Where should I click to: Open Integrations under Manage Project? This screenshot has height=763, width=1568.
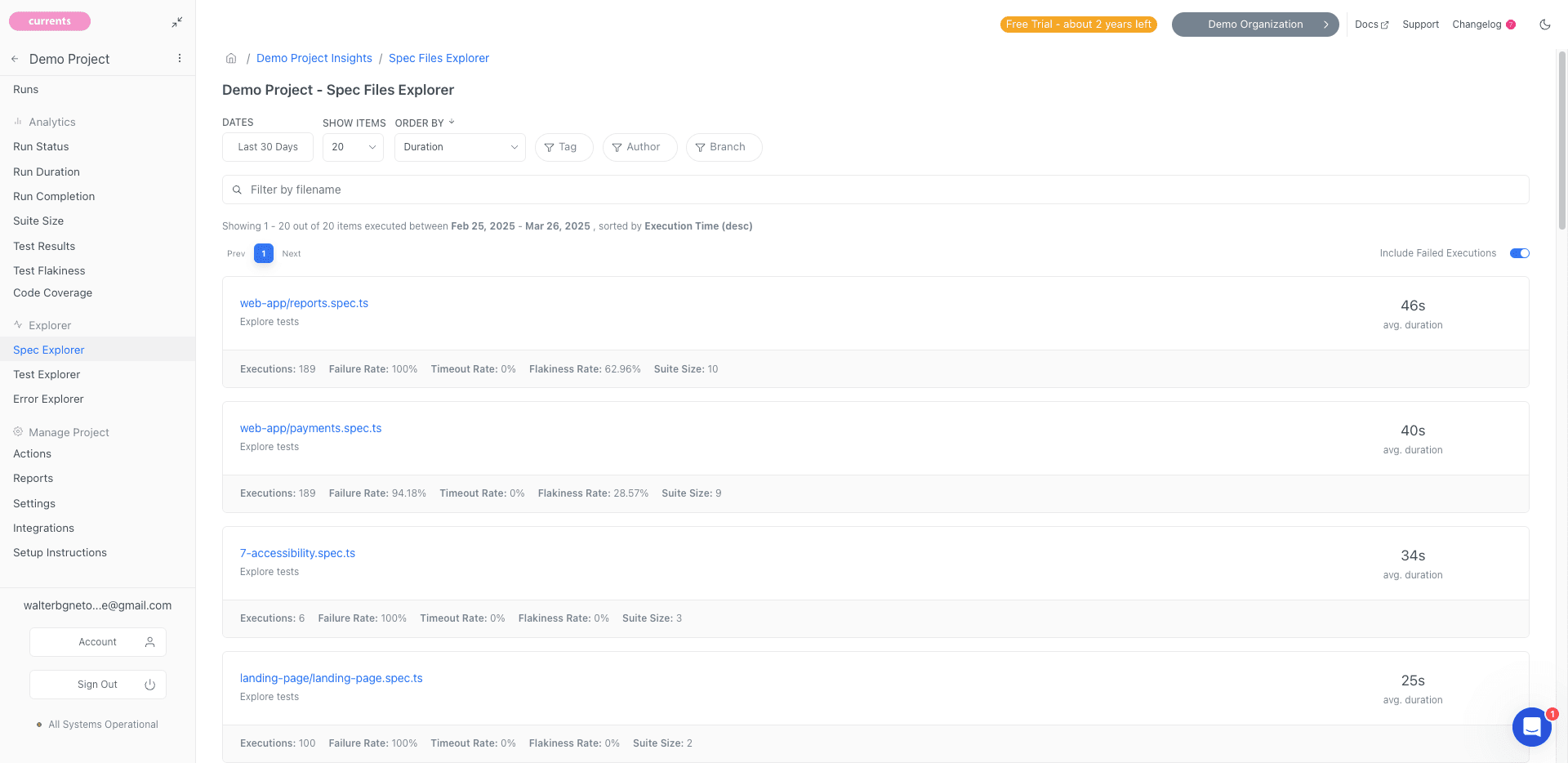click(x=43, y=529)
